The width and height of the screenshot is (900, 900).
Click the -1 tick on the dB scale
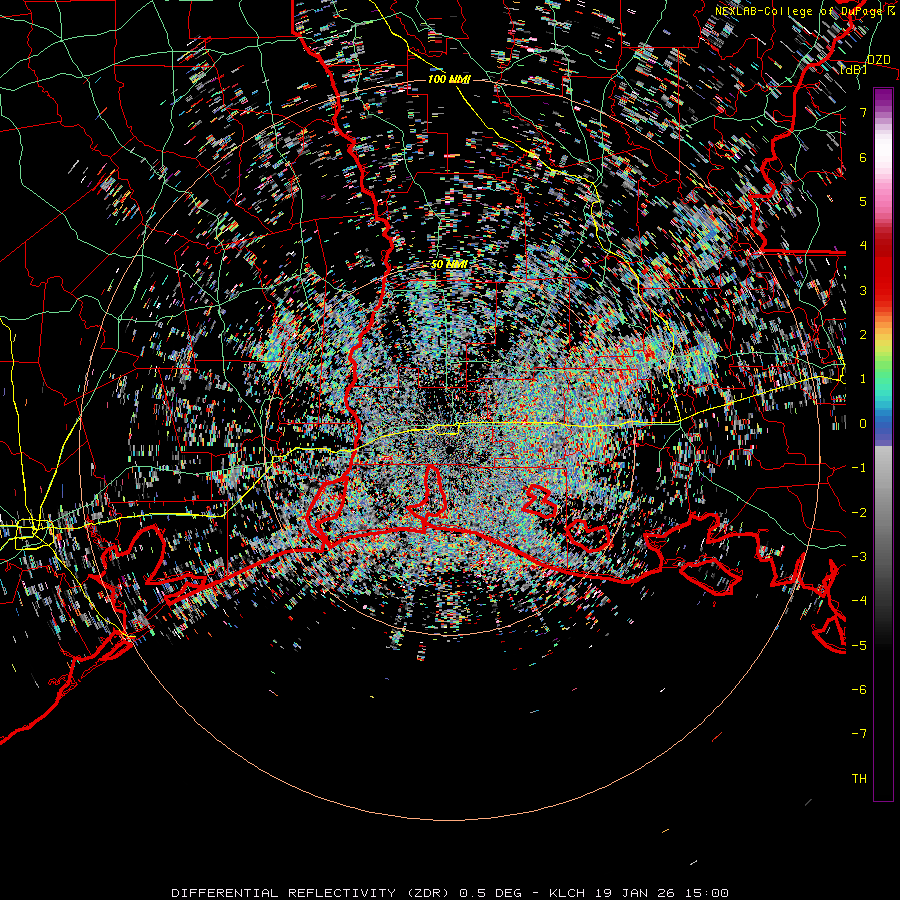[859, 468]
